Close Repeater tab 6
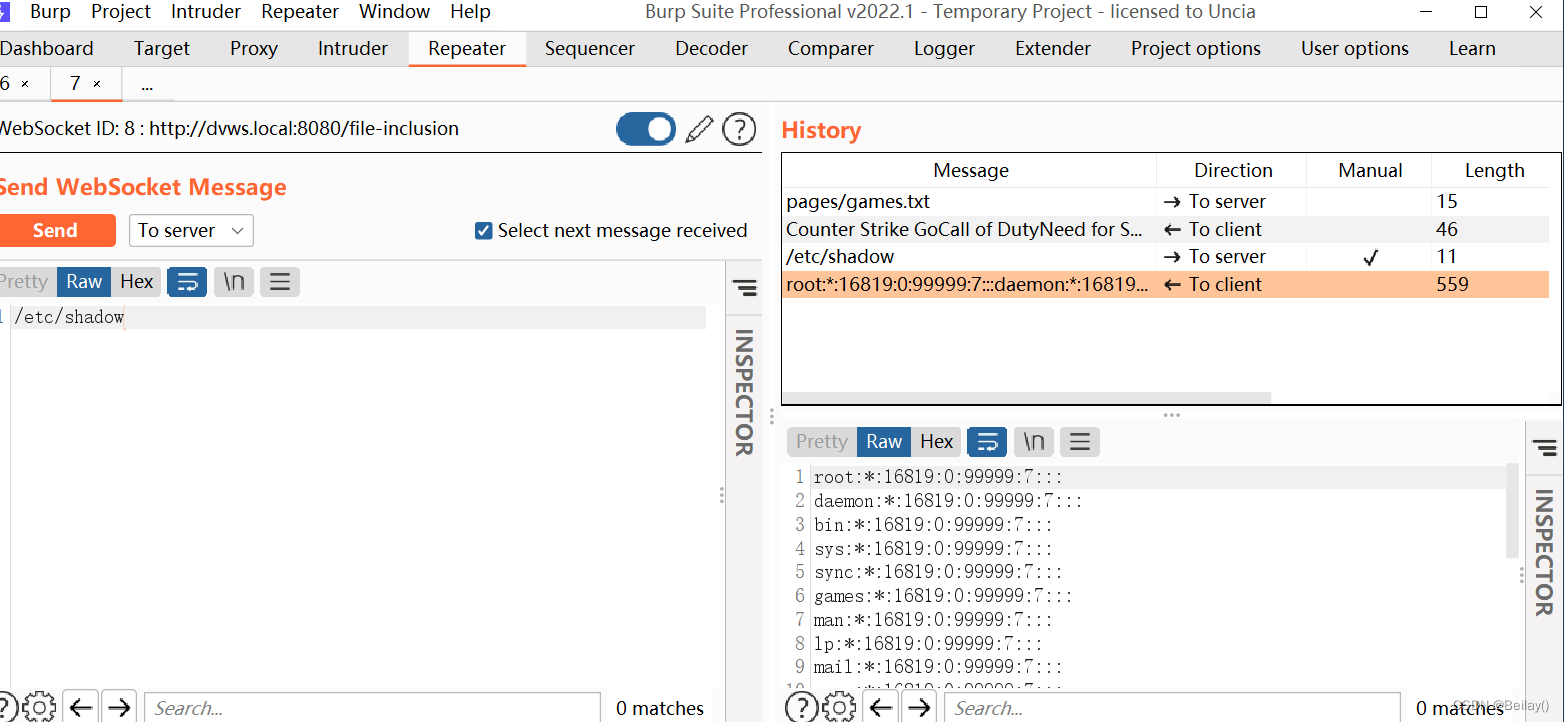 25,84
